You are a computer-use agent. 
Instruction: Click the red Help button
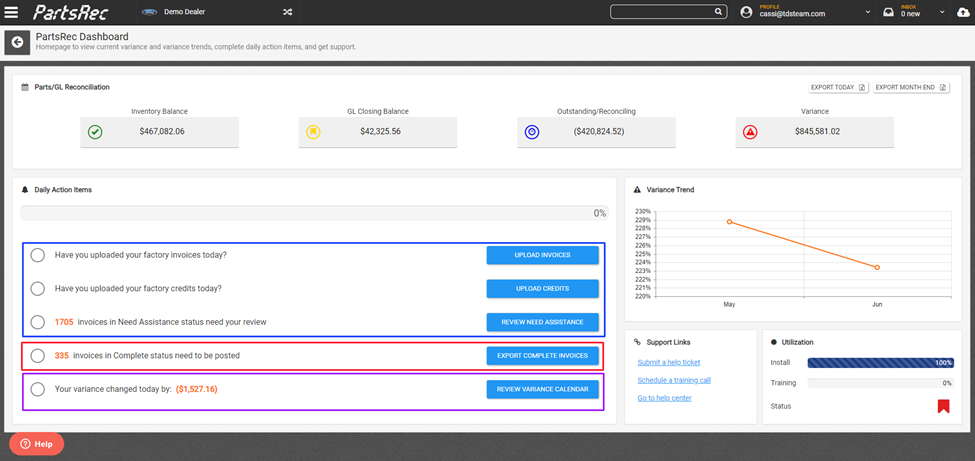36,444
